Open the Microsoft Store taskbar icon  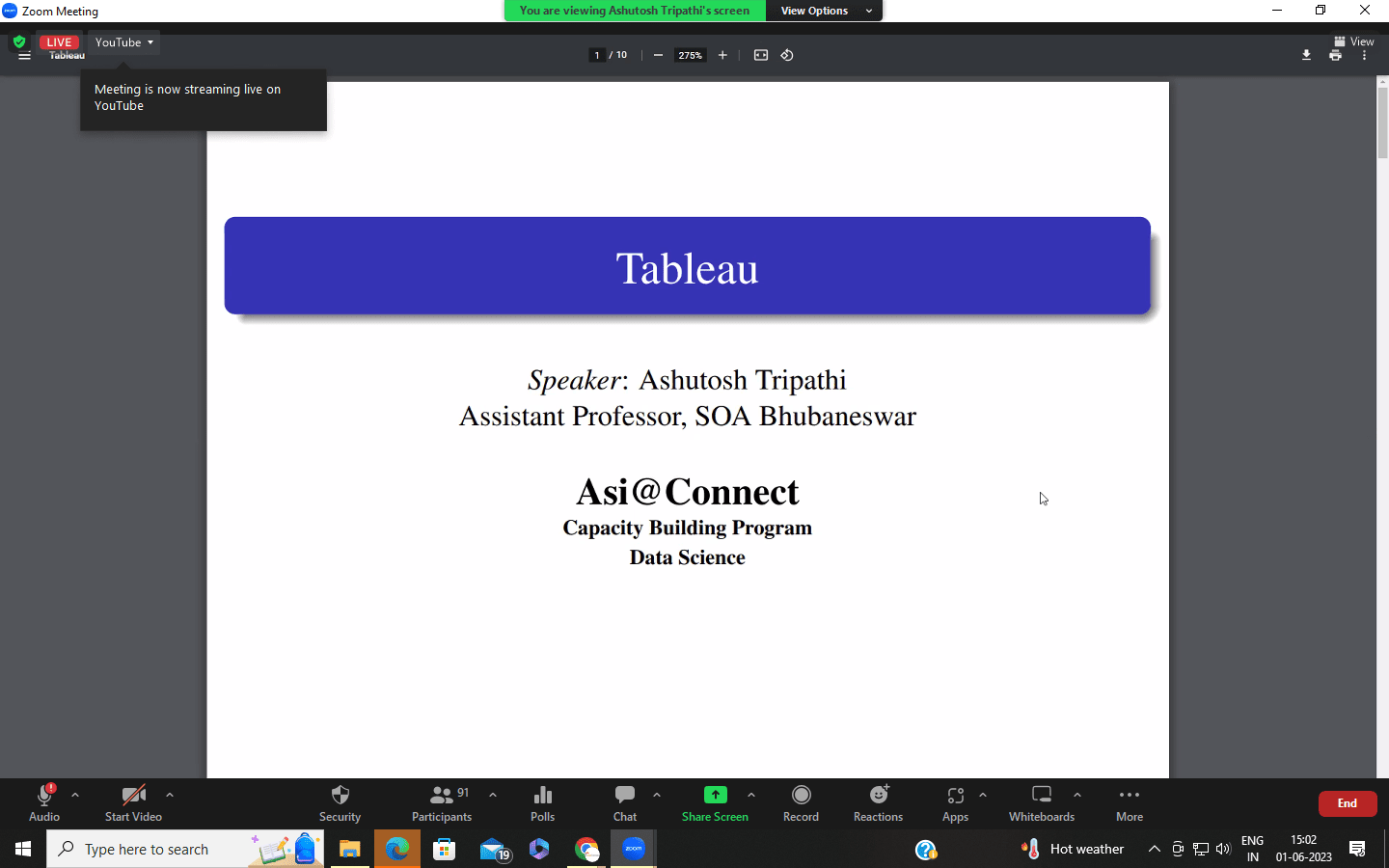tap(444, 849)
